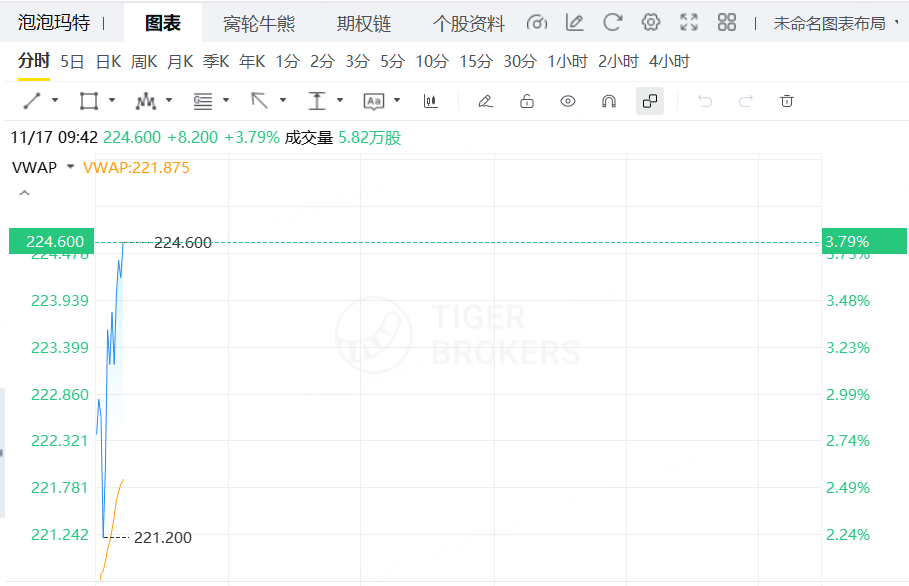Image resolution: width=909 pixels, height=586 pixels.
Task: Open the rectangle shape tool dropdown
Action: pos(112,100)
